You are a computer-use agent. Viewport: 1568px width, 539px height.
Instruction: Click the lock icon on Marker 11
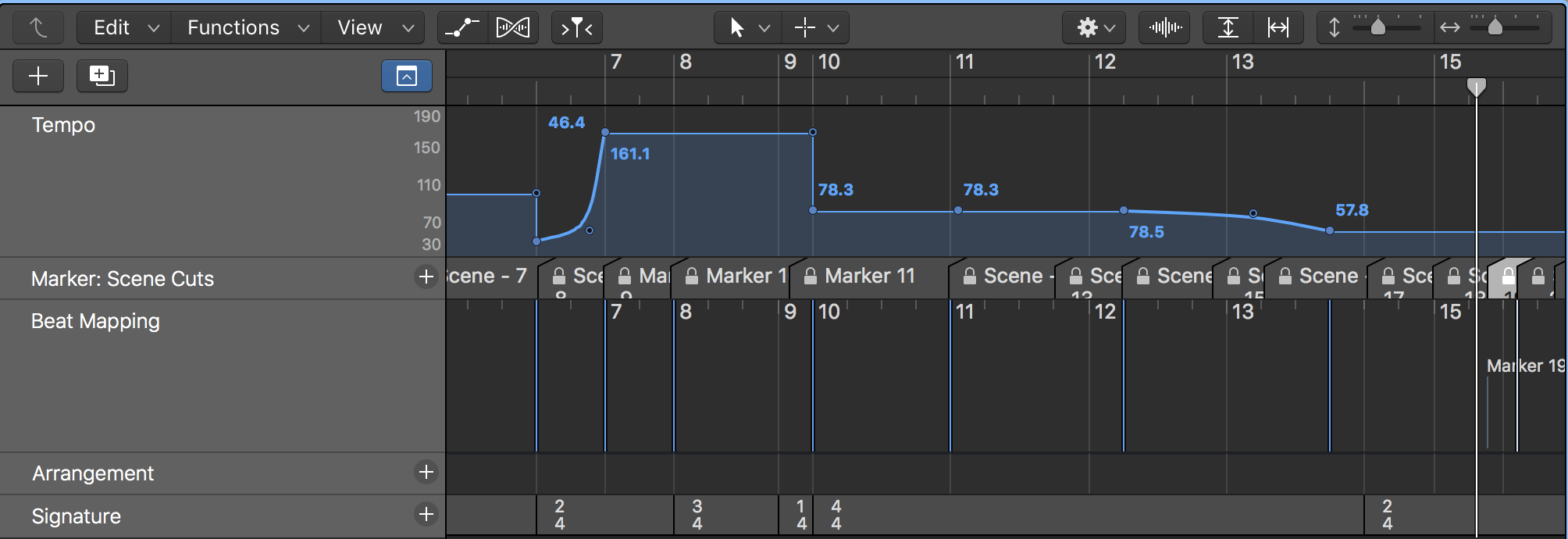click(811, 277)
